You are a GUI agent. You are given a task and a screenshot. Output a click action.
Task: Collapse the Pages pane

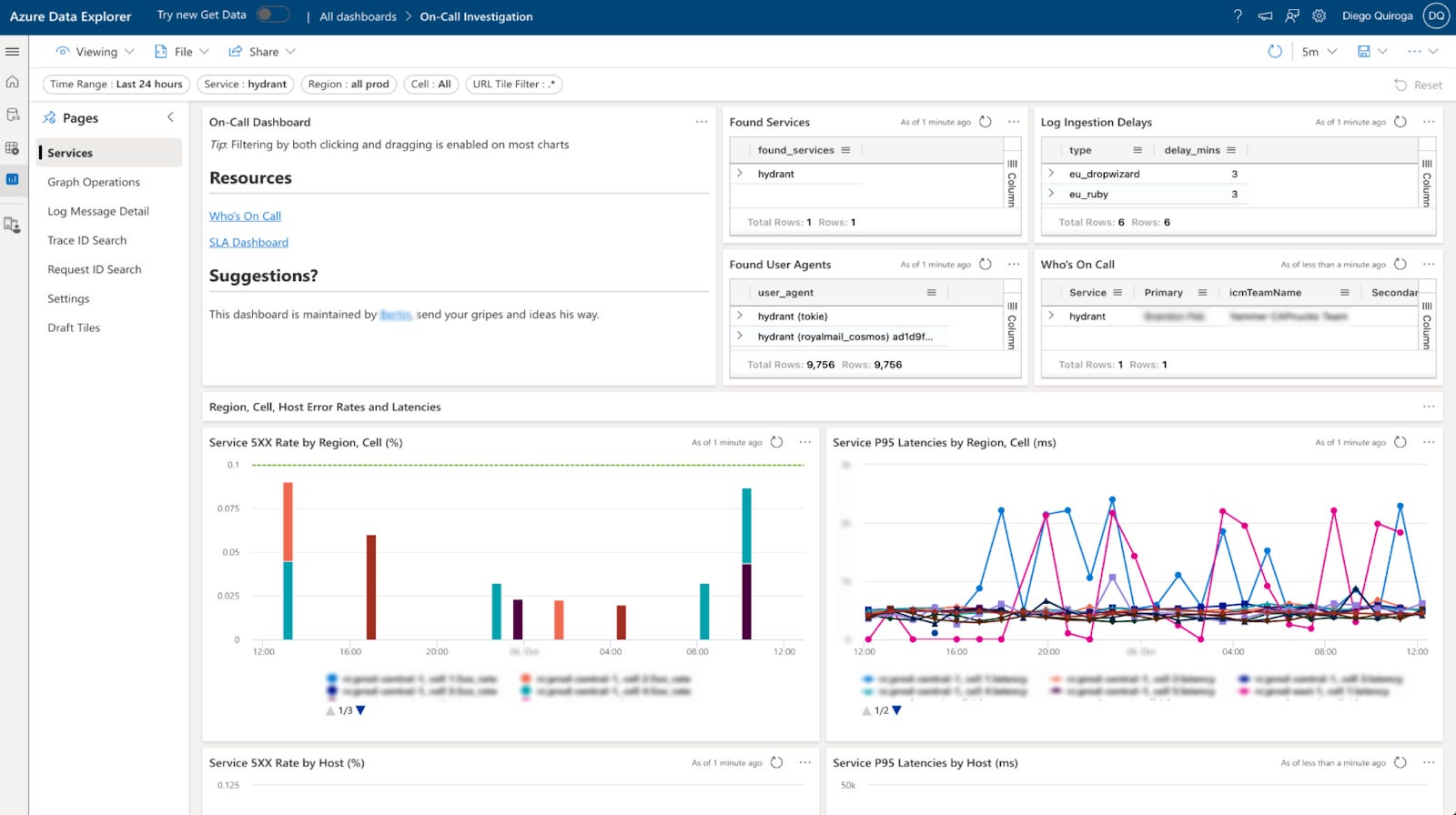click(x=170, y=117)
